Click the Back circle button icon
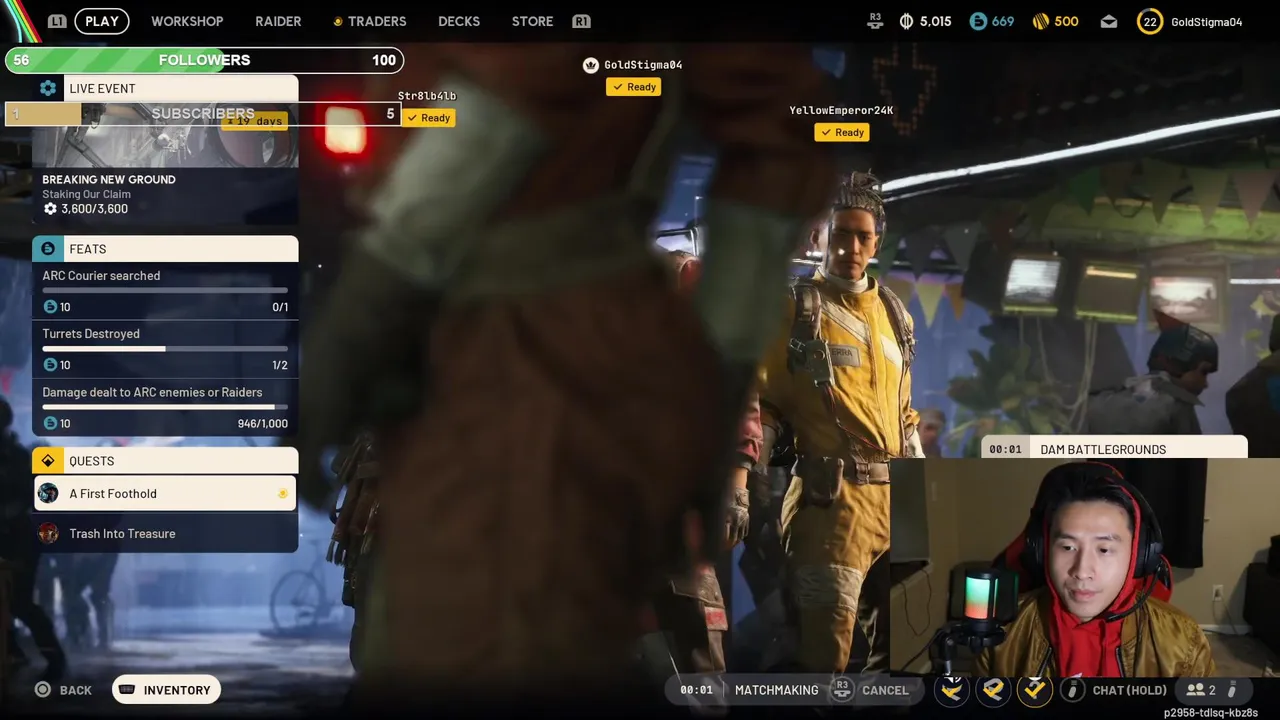Screen dimensions: 1280x720 click(x=42, y=689)
